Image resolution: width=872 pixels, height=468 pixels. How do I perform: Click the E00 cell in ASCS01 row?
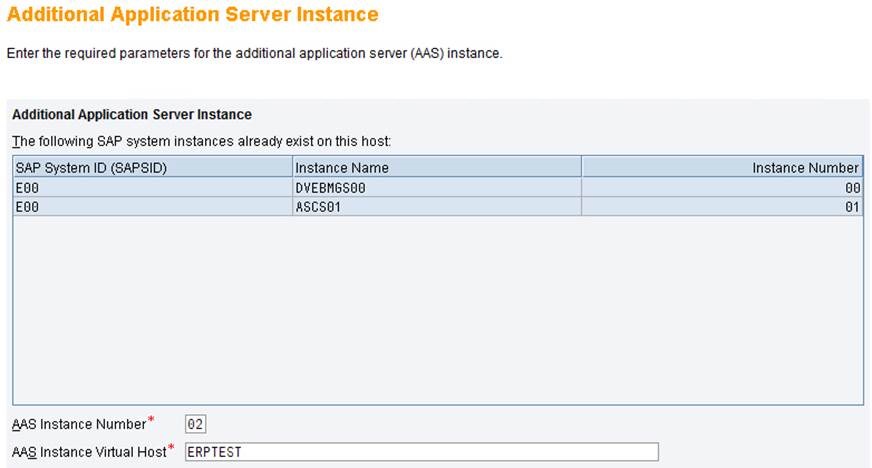point(152,207)
